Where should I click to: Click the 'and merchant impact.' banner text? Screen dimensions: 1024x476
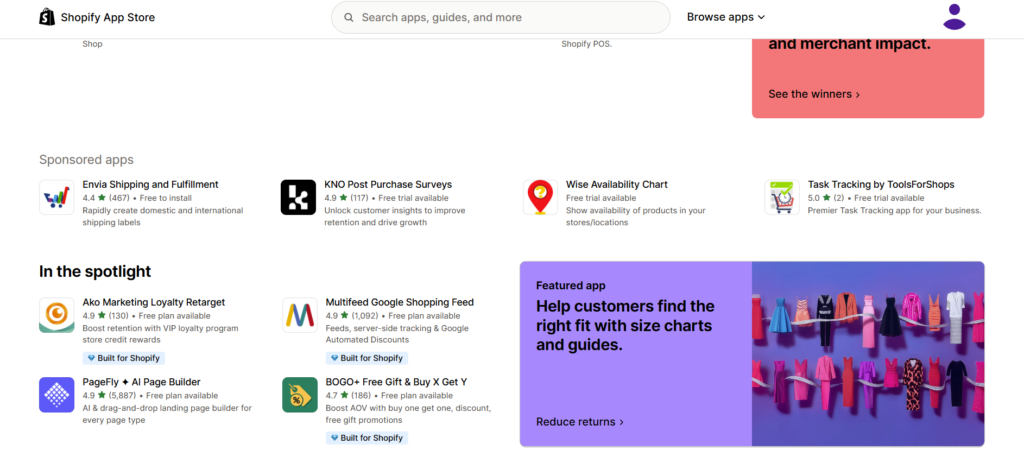[849, 45]
